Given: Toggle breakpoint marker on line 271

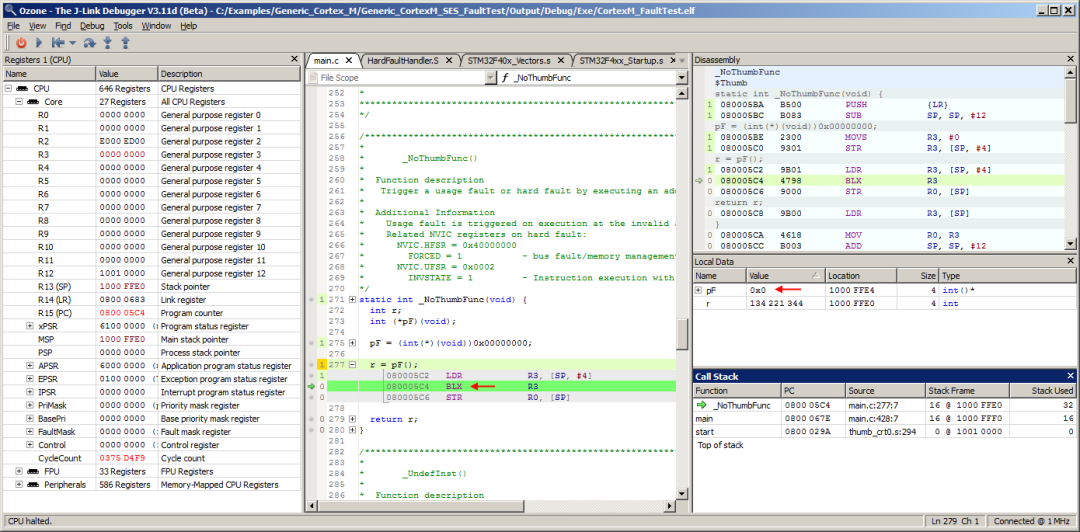Looking at the screenshot, I should (x=312, y=299).
